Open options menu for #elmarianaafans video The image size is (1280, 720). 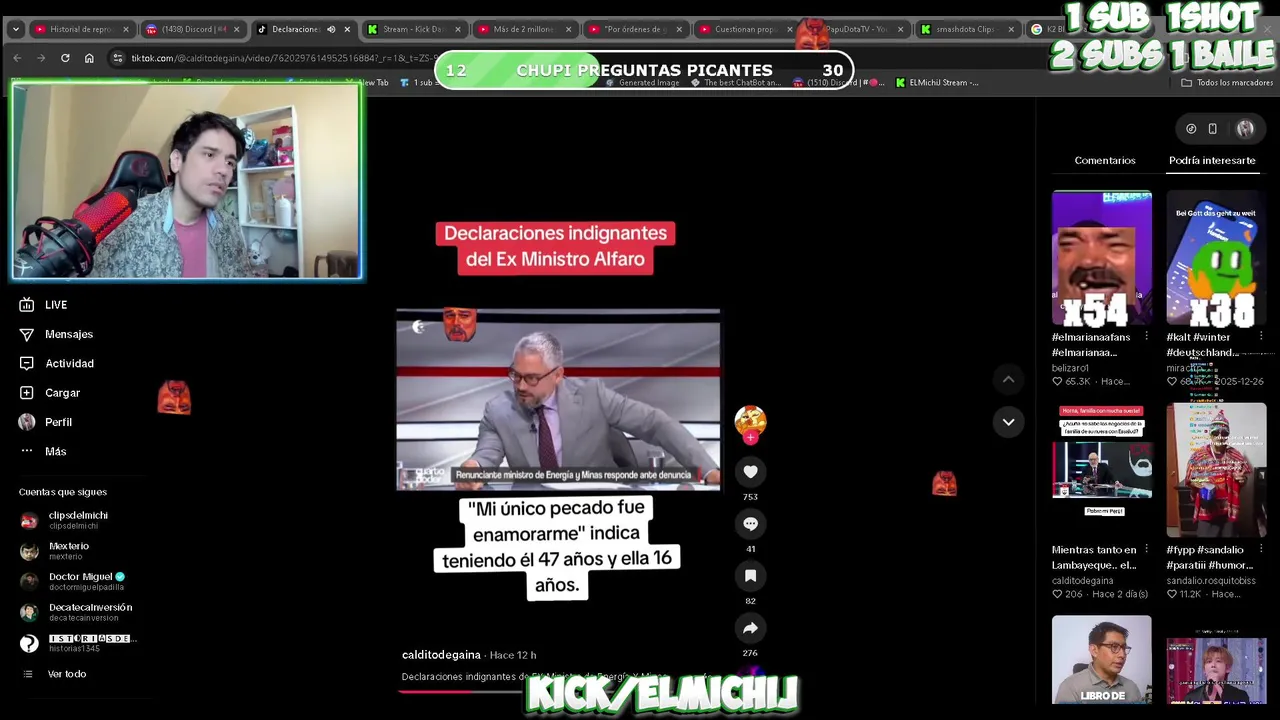(x=1146, y=337)
